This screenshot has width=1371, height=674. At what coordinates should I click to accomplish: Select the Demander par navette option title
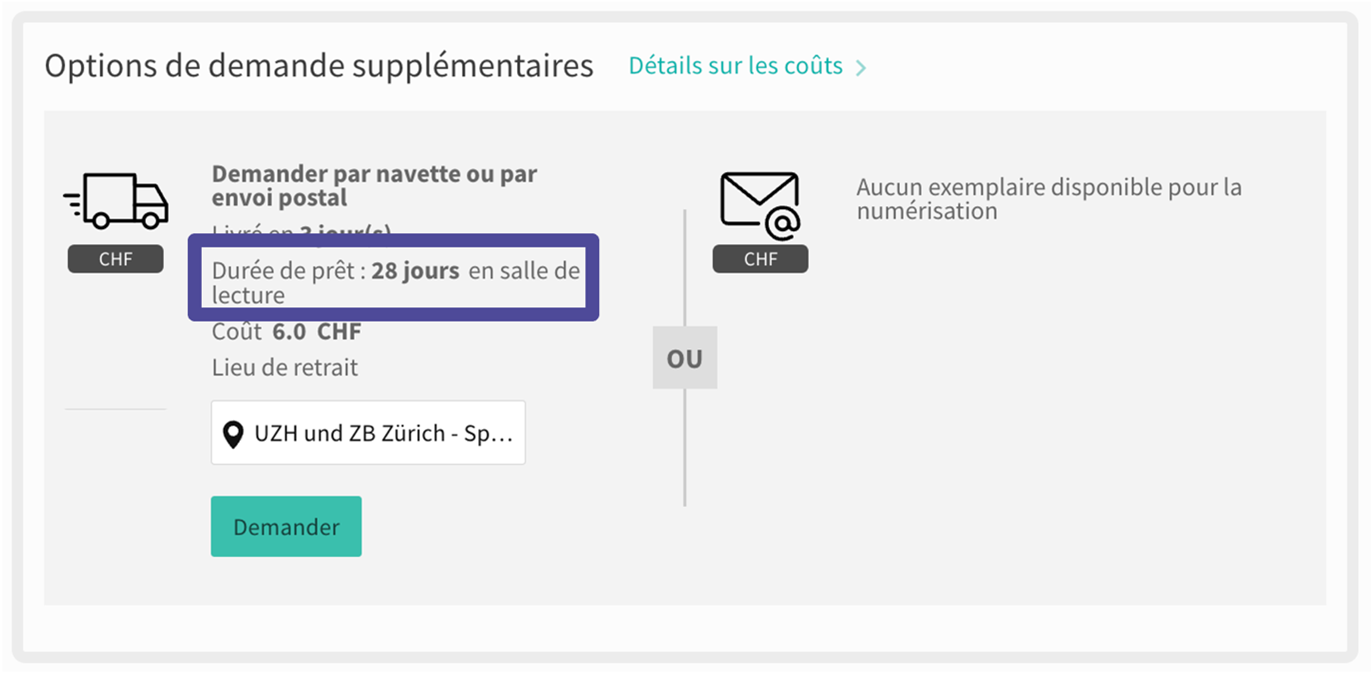(374, 186)
